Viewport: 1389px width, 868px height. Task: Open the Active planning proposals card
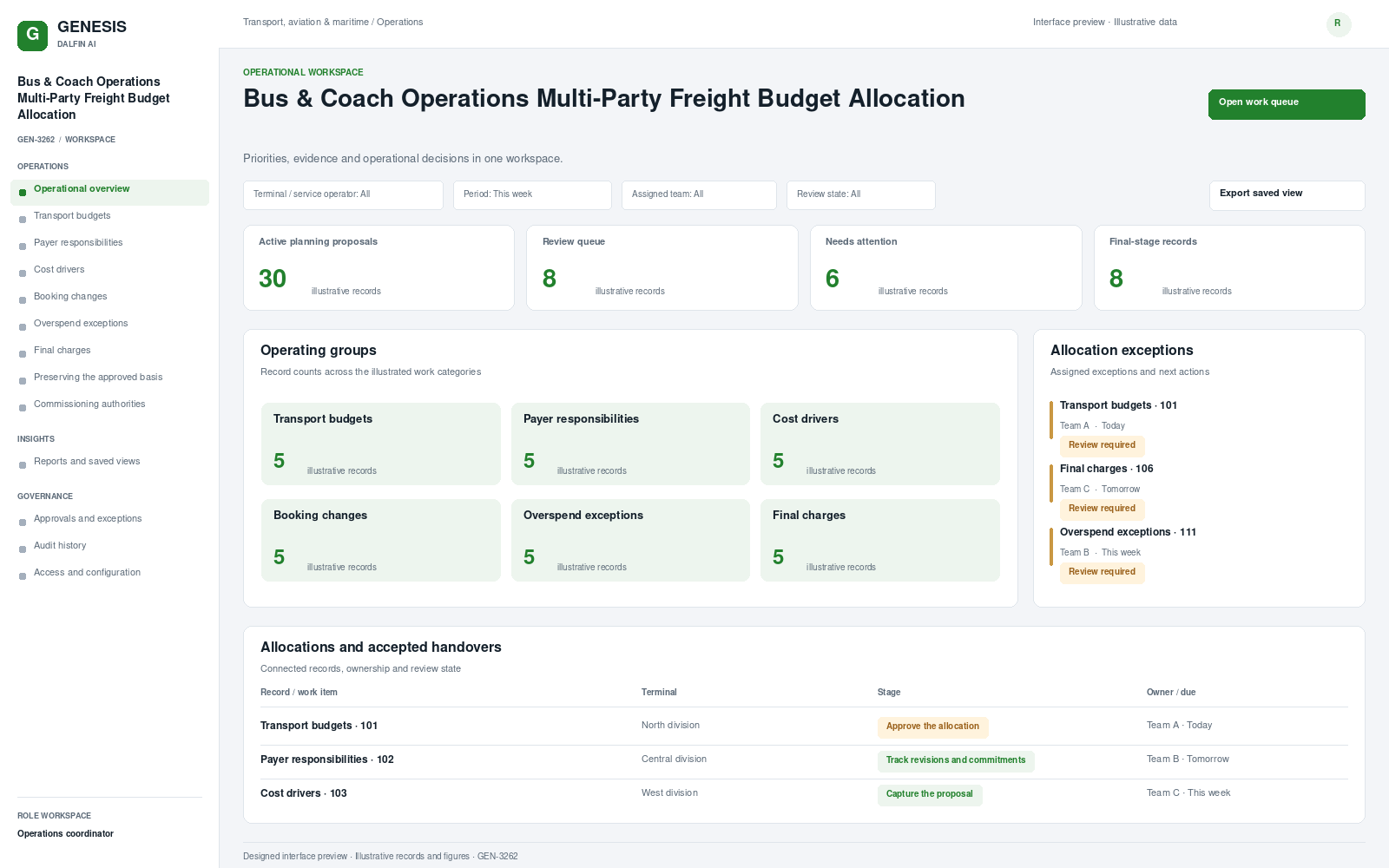coord(379,267)
